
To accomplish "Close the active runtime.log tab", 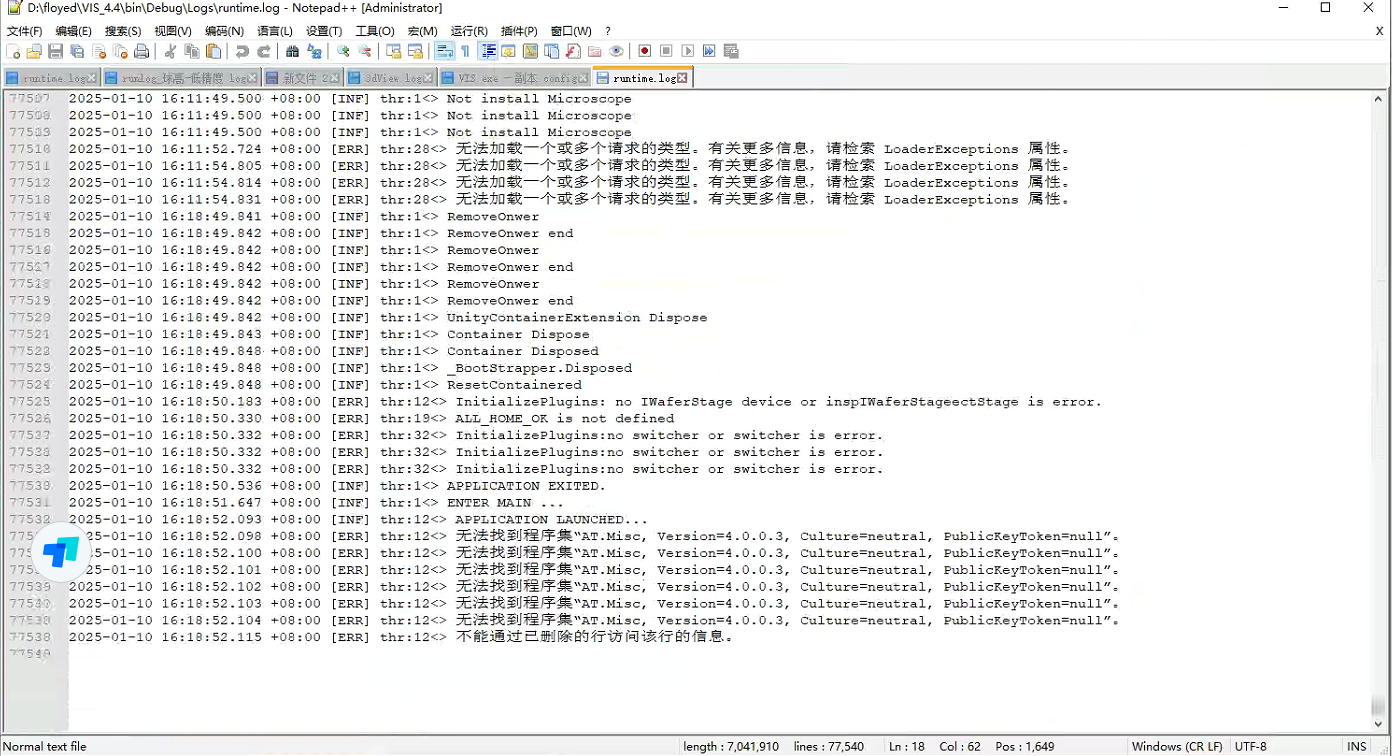I will coord(683,78).
